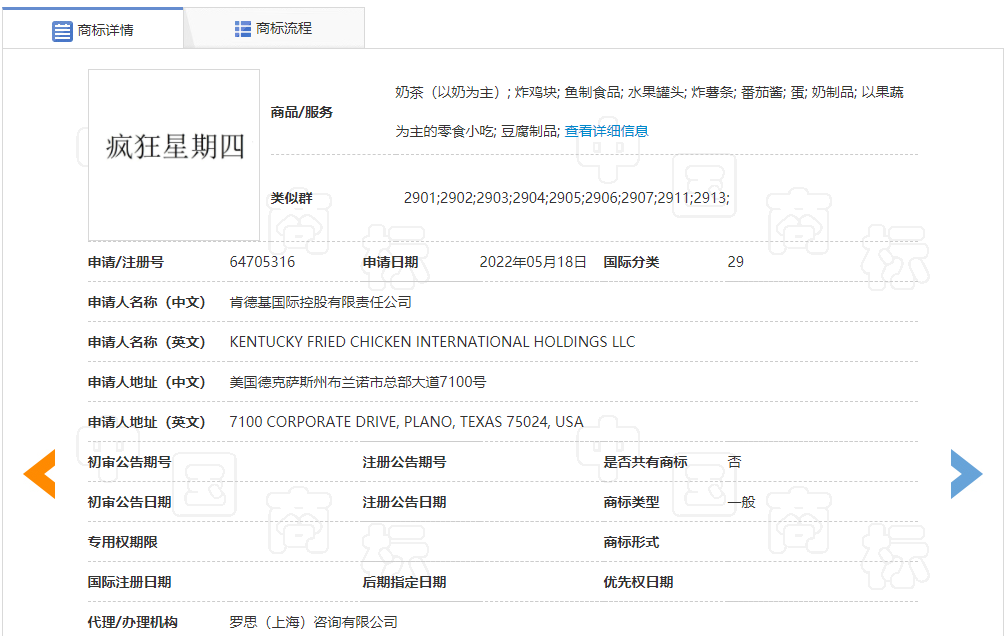Click KENTUCKY FRIED CHICKEN INTERNATIONAL HOLDINGS LLC text
The width and height of the screenshot is (1007, 636).
[x=432, y=342]
